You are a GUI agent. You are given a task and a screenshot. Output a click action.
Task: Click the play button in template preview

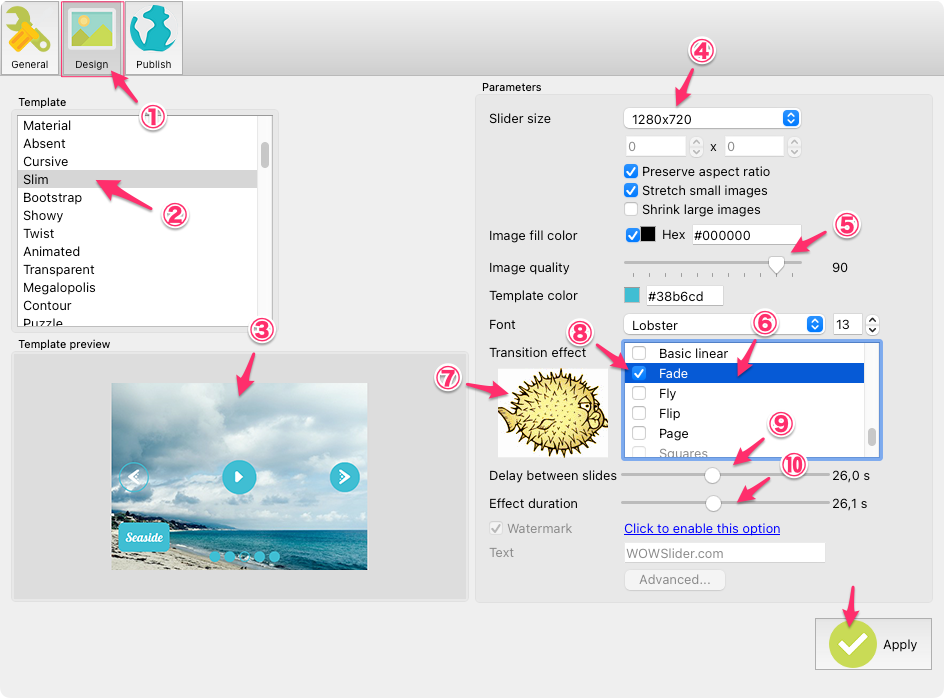239,477
